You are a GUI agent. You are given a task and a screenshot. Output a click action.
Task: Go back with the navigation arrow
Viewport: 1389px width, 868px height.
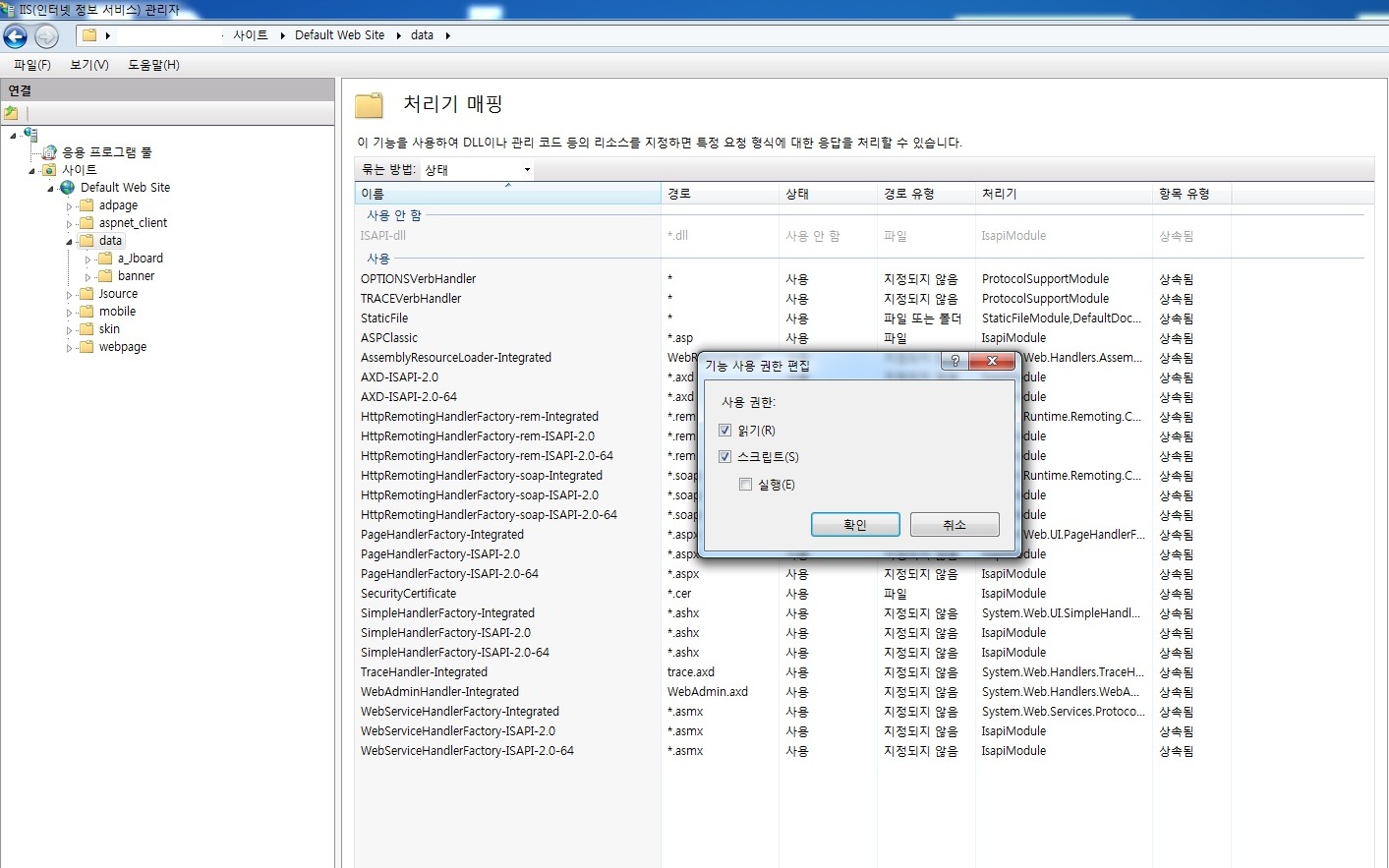pos(16,36)
